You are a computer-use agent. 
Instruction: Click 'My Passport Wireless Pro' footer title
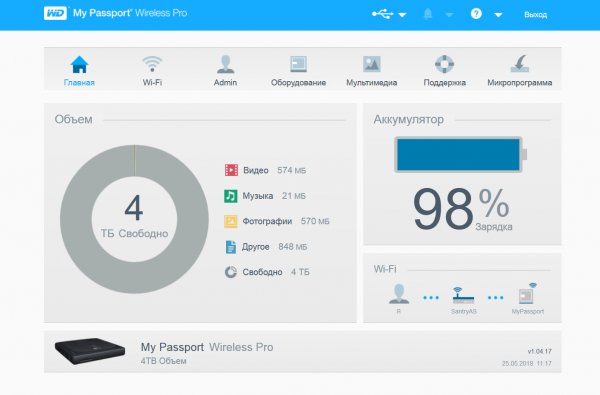tap(207, 347)
